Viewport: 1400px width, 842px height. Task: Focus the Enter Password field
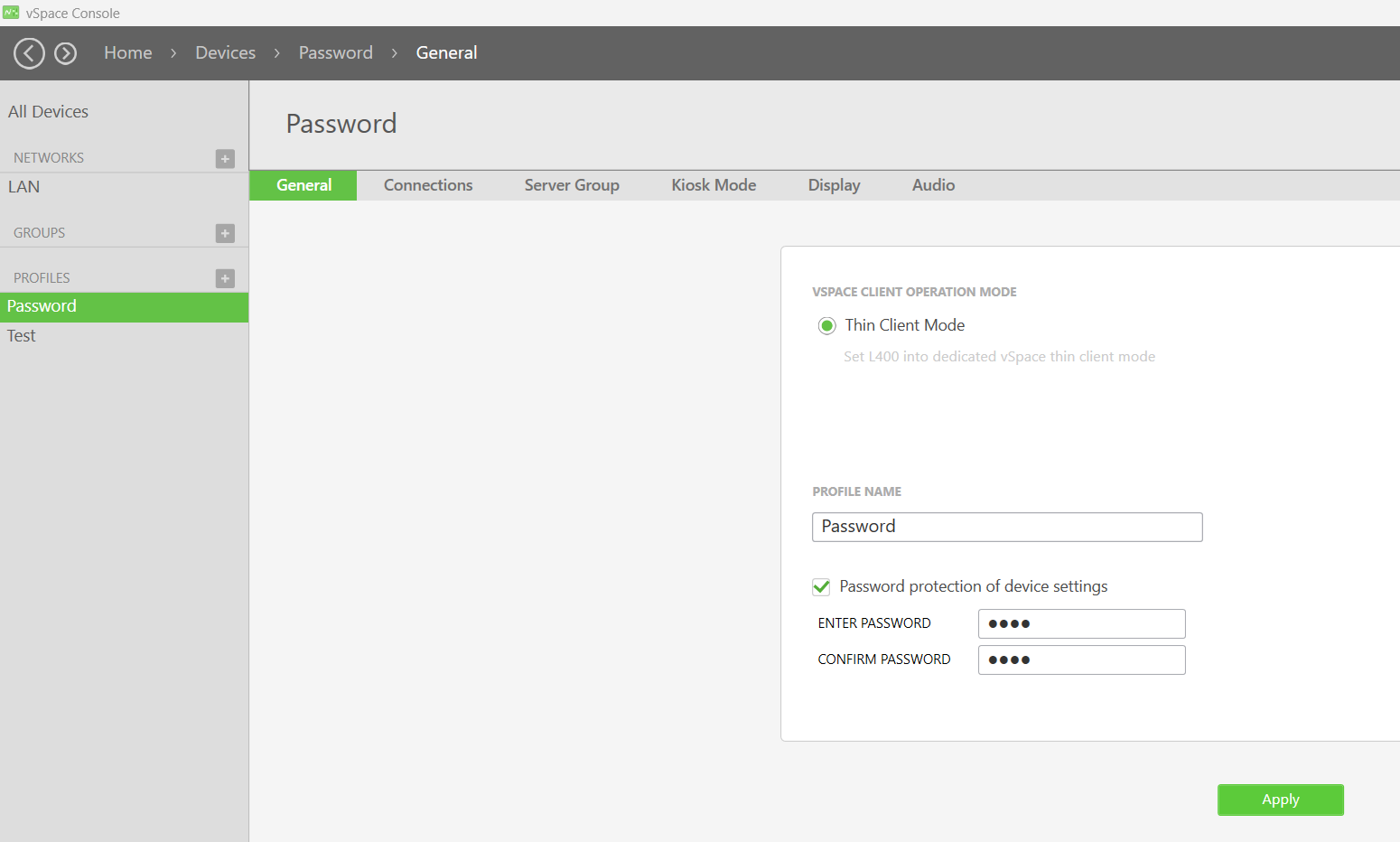click(1081, 623)
